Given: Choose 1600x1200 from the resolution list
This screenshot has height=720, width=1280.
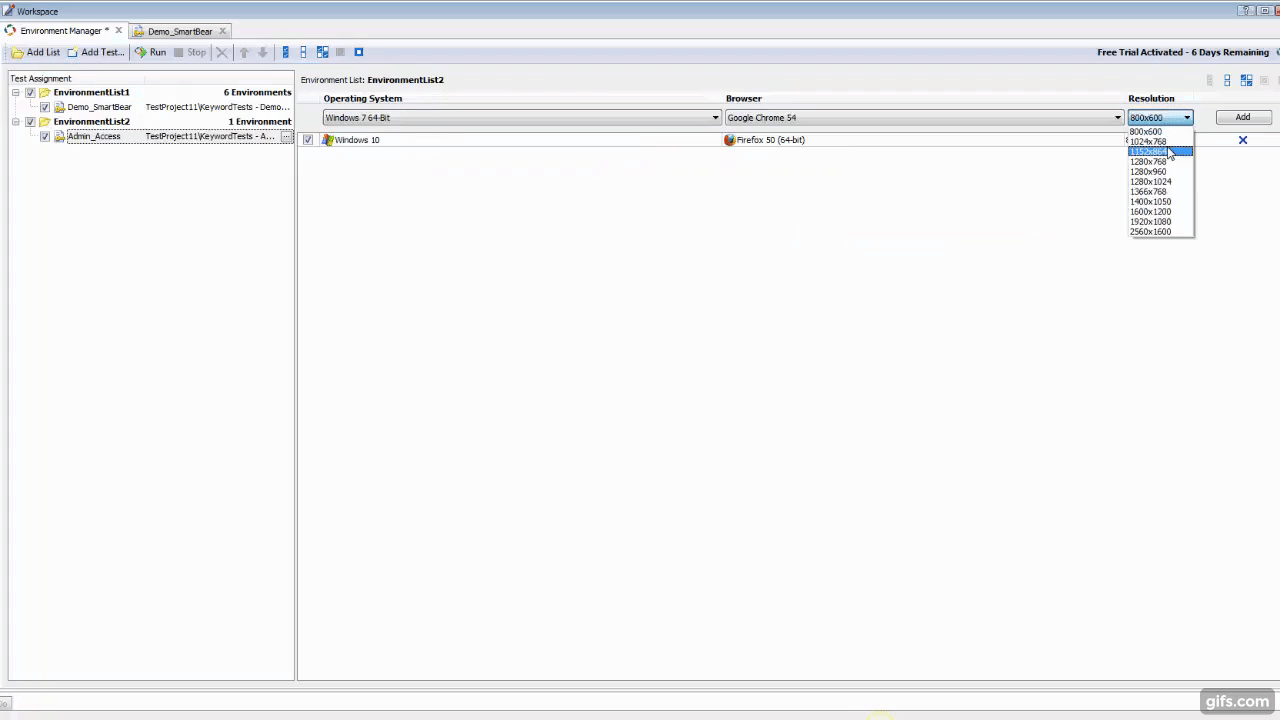Looking at the screenshot, I should [1160, 212].
